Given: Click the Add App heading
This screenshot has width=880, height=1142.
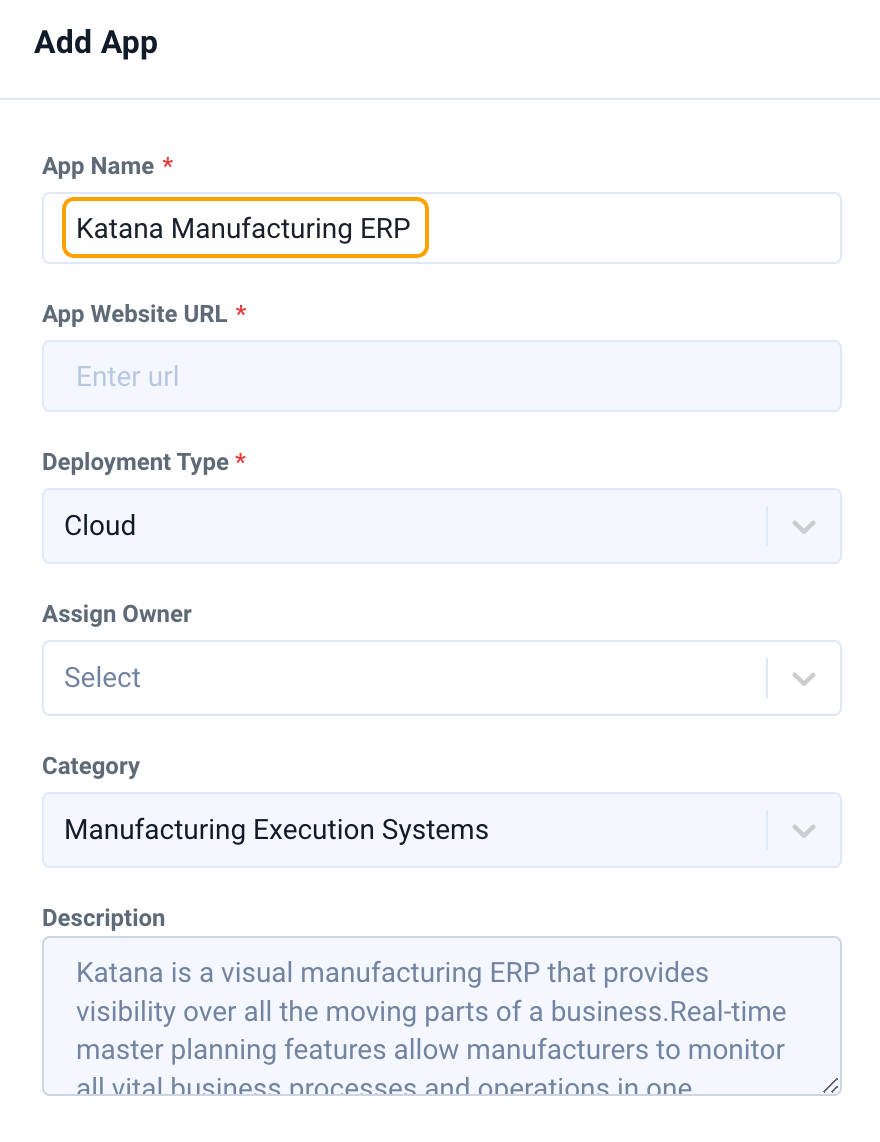Looking at the screenshot, I should click(x=95, y=43).
